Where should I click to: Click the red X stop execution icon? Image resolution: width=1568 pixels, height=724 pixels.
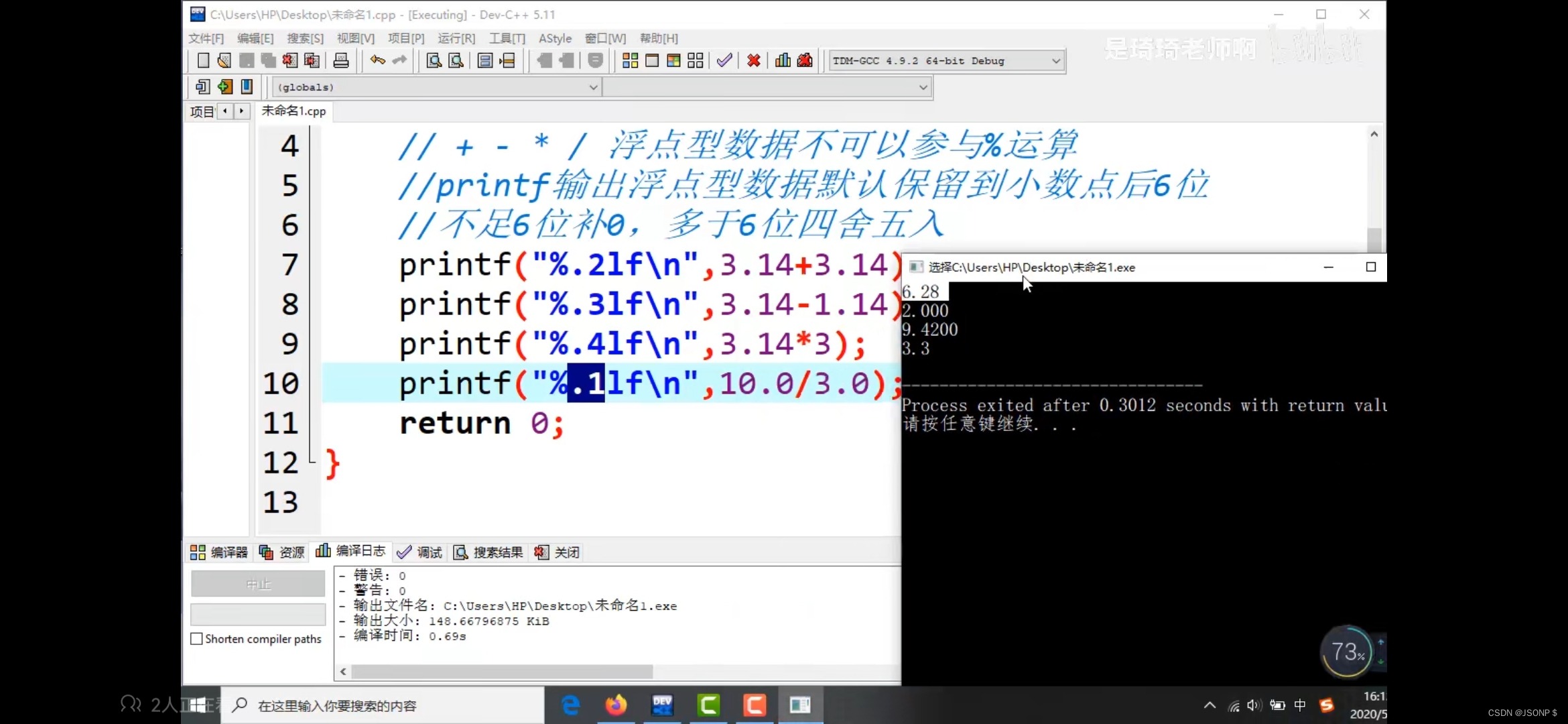(x=754, y=61)
